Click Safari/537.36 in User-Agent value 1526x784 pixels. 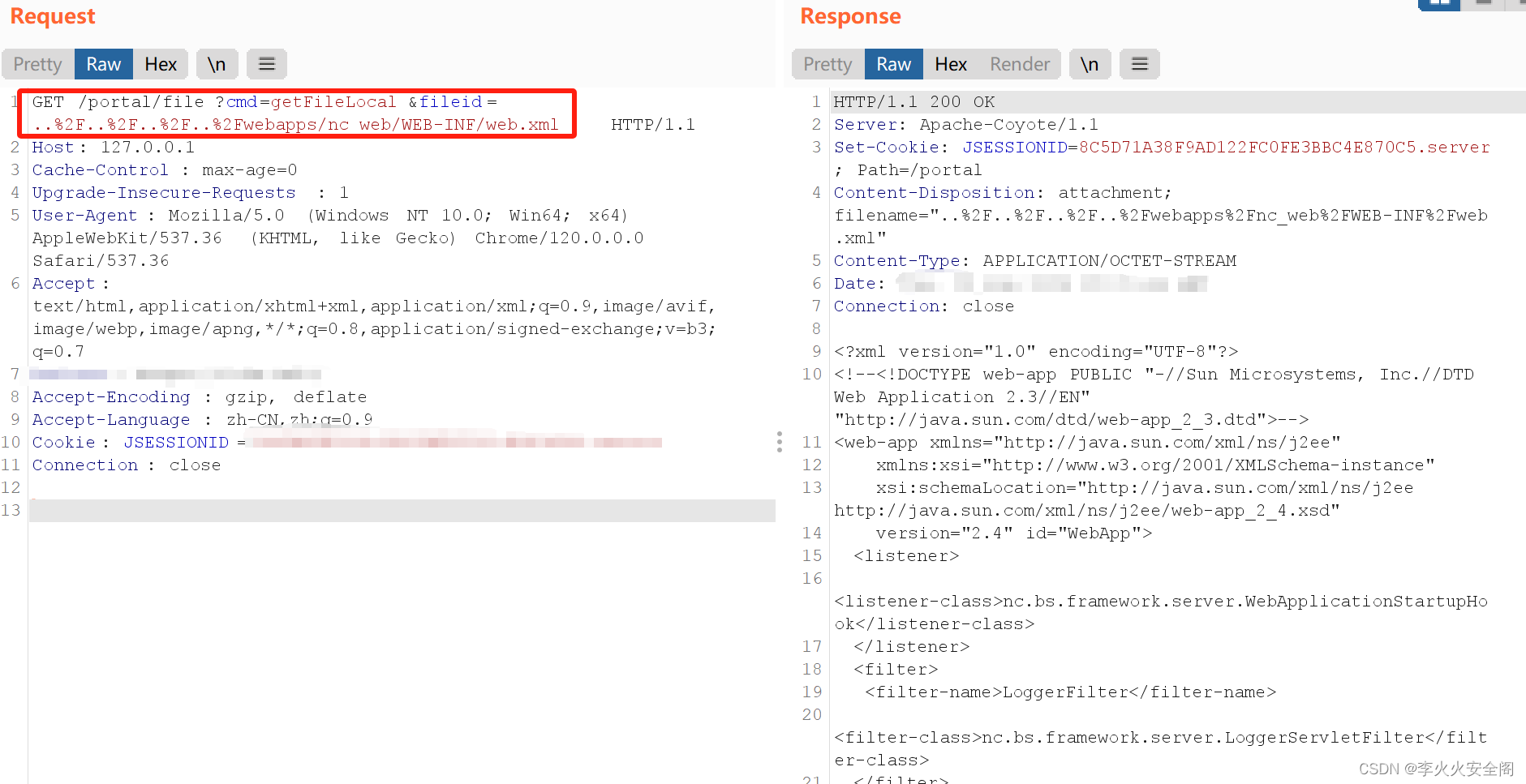[x=101, y=261]
